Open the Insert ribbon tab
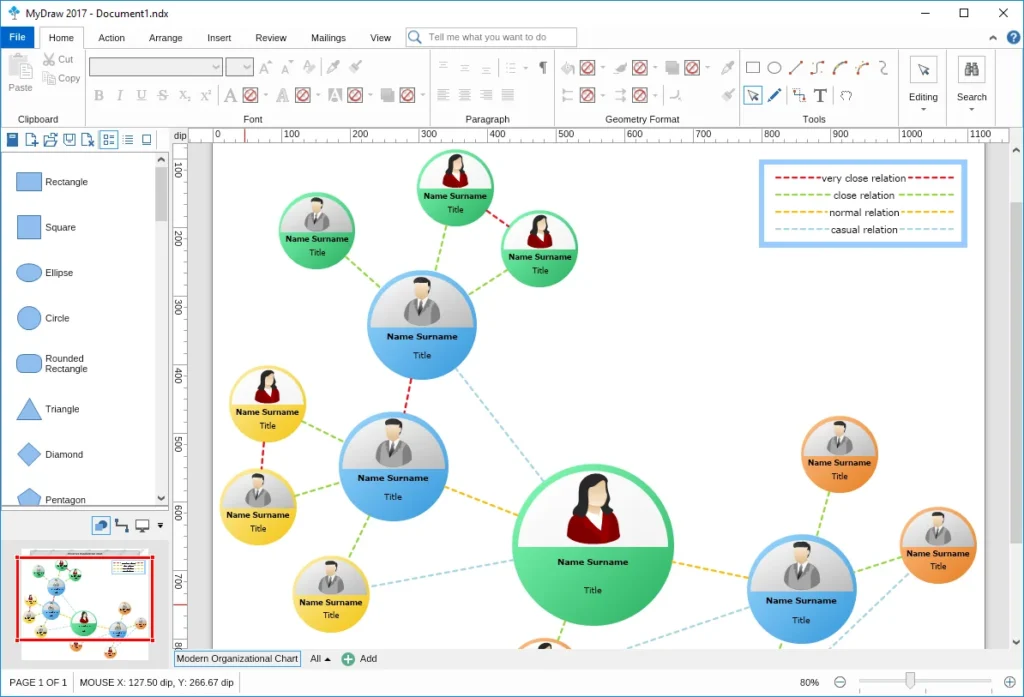Screen dimensions: 1024x697 pos(219,37)
